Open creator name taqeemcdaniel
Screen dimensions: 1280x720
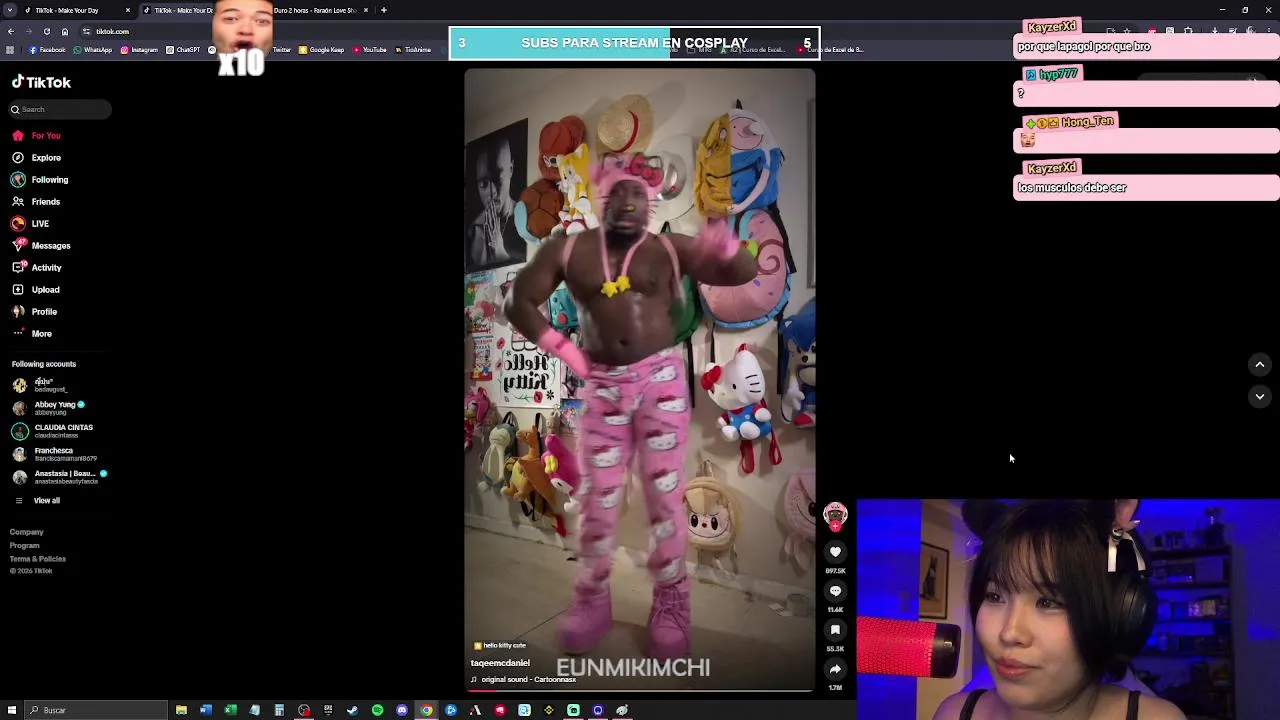500,663
